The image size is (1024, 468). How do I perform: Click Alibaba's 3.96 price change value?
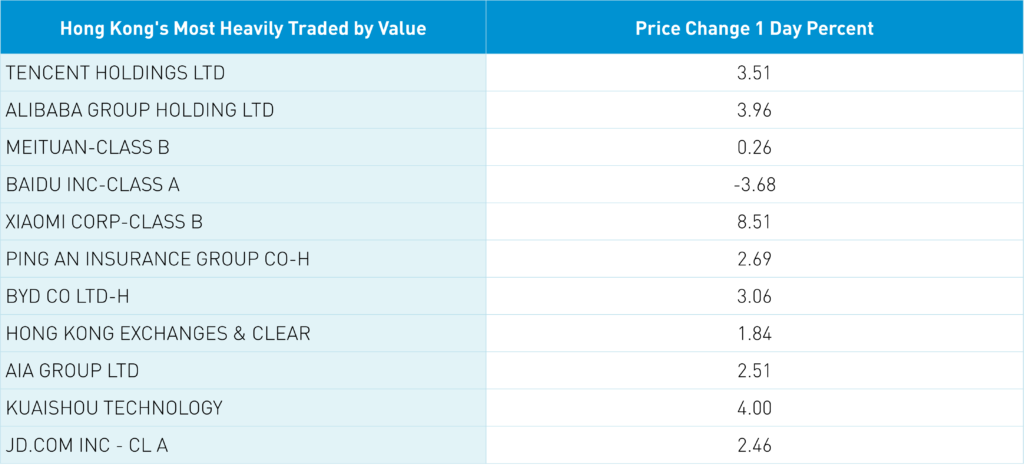point(754,110)
